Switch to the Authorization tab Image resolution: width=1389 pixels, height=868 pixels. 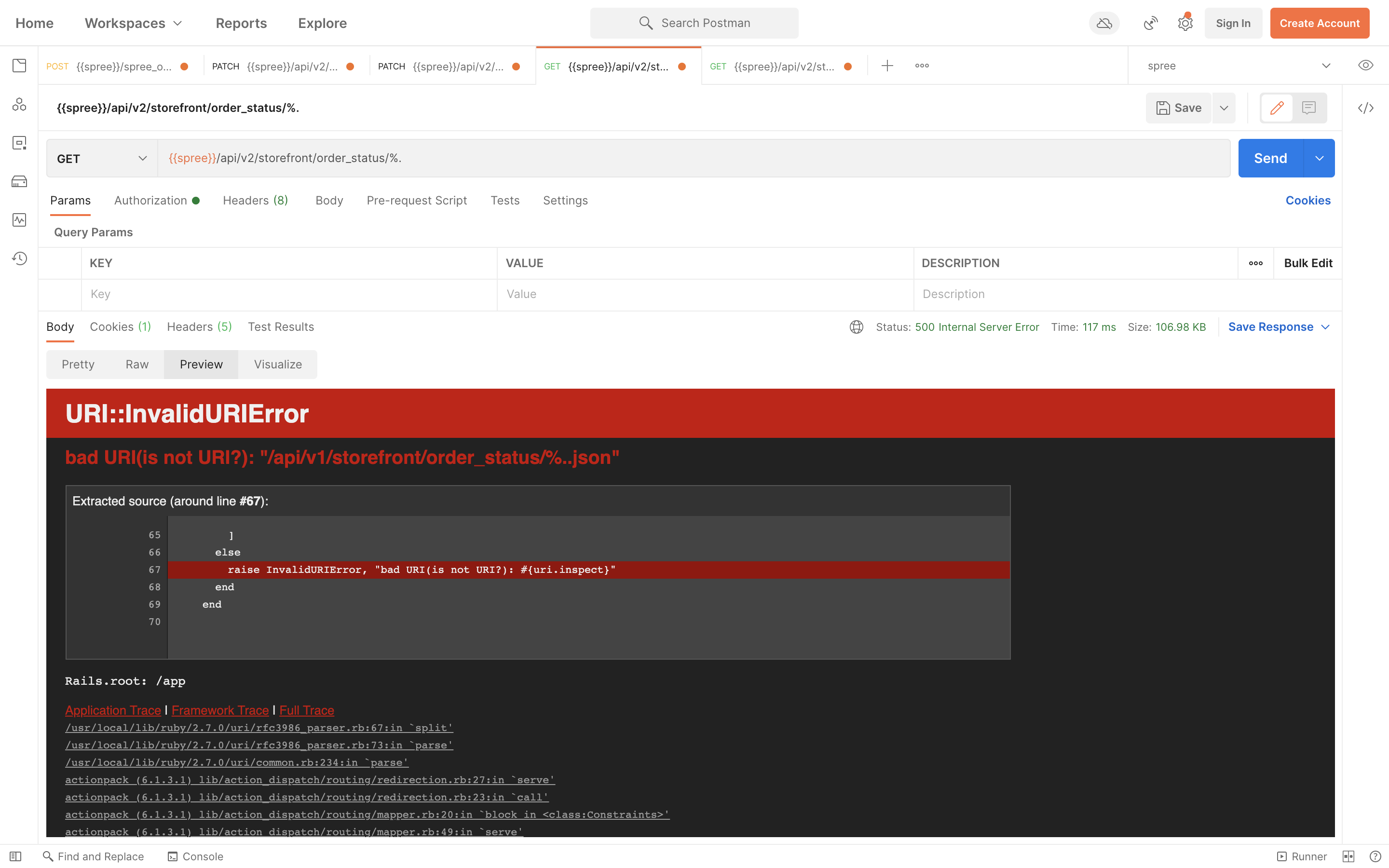(150, 200)
